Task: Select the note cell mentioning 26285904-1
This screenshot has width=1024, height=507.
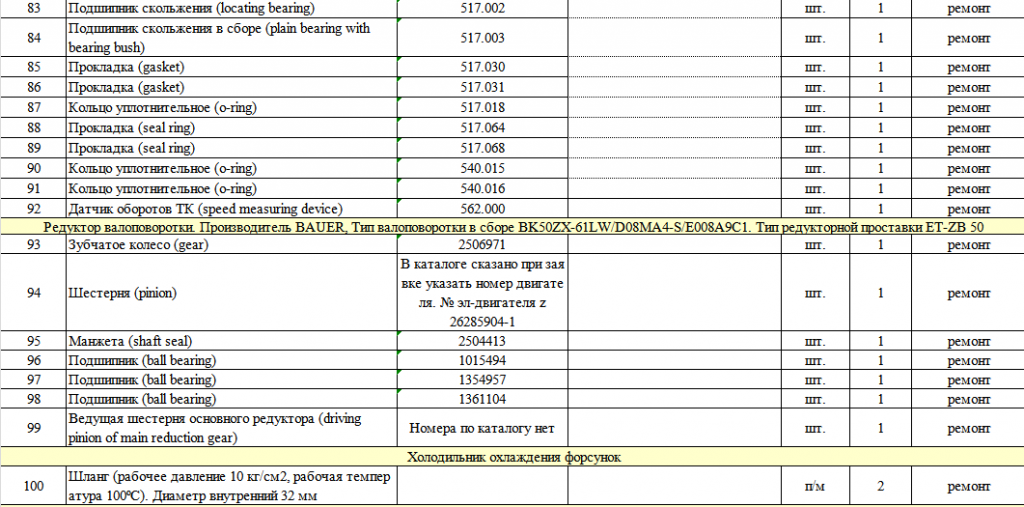Action: point(482,293)
